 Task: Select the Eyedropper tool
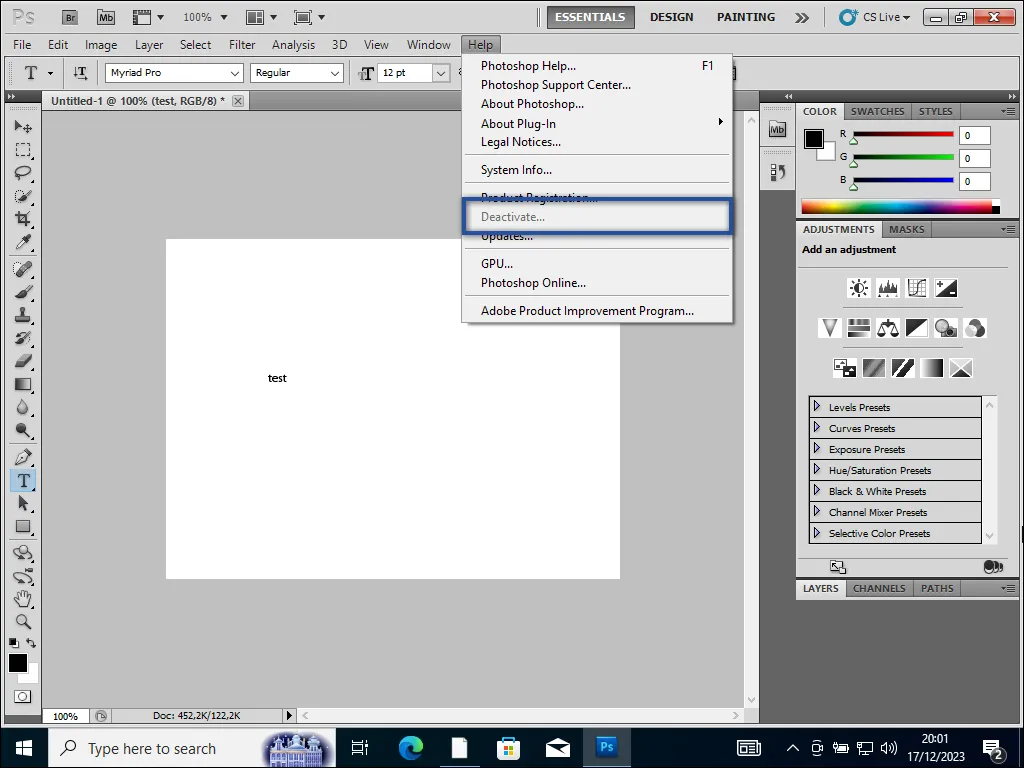click(x=23, y=242)
